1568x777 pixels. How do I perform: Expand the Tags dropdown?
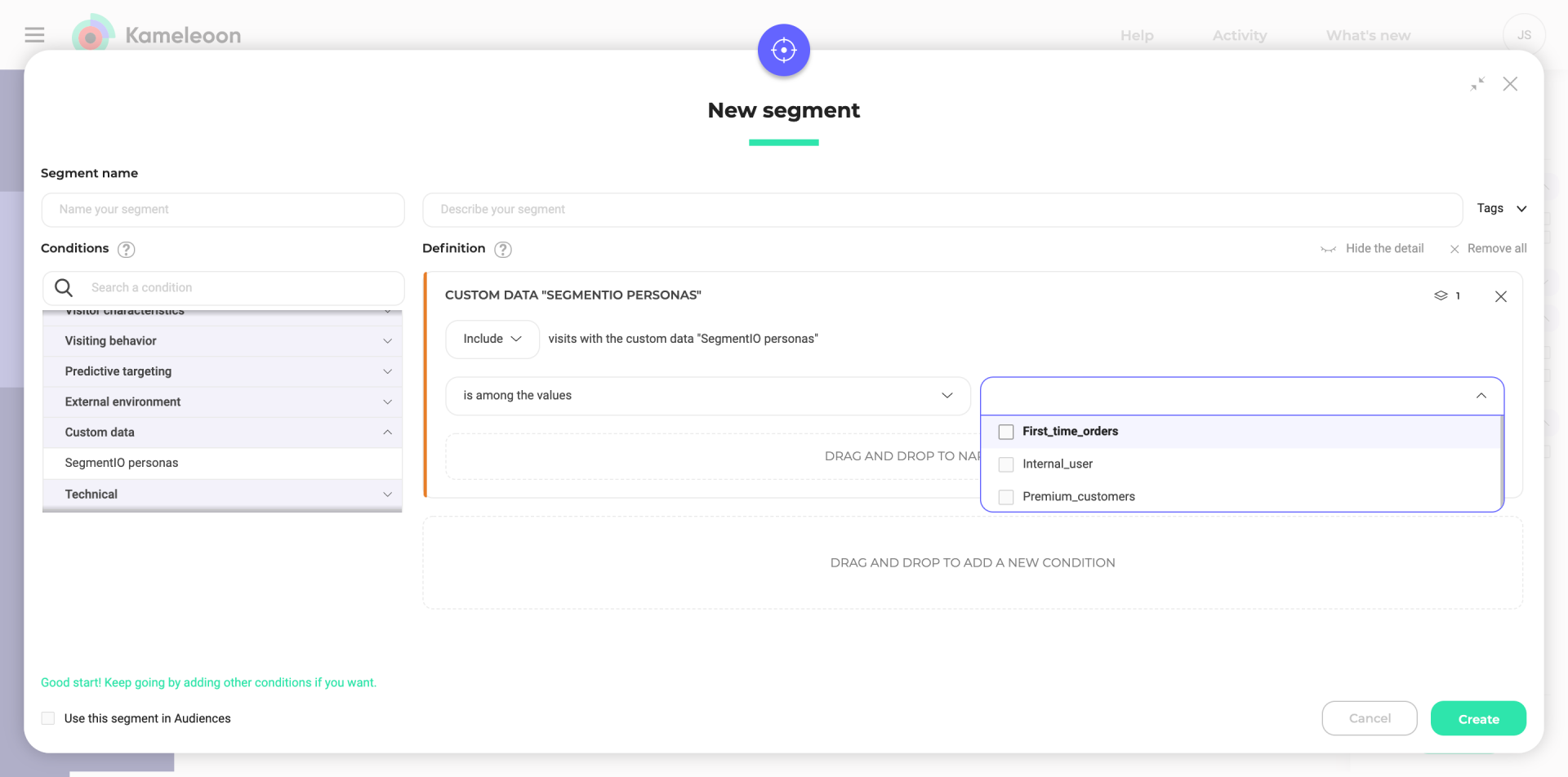[x=1501, y=209]
